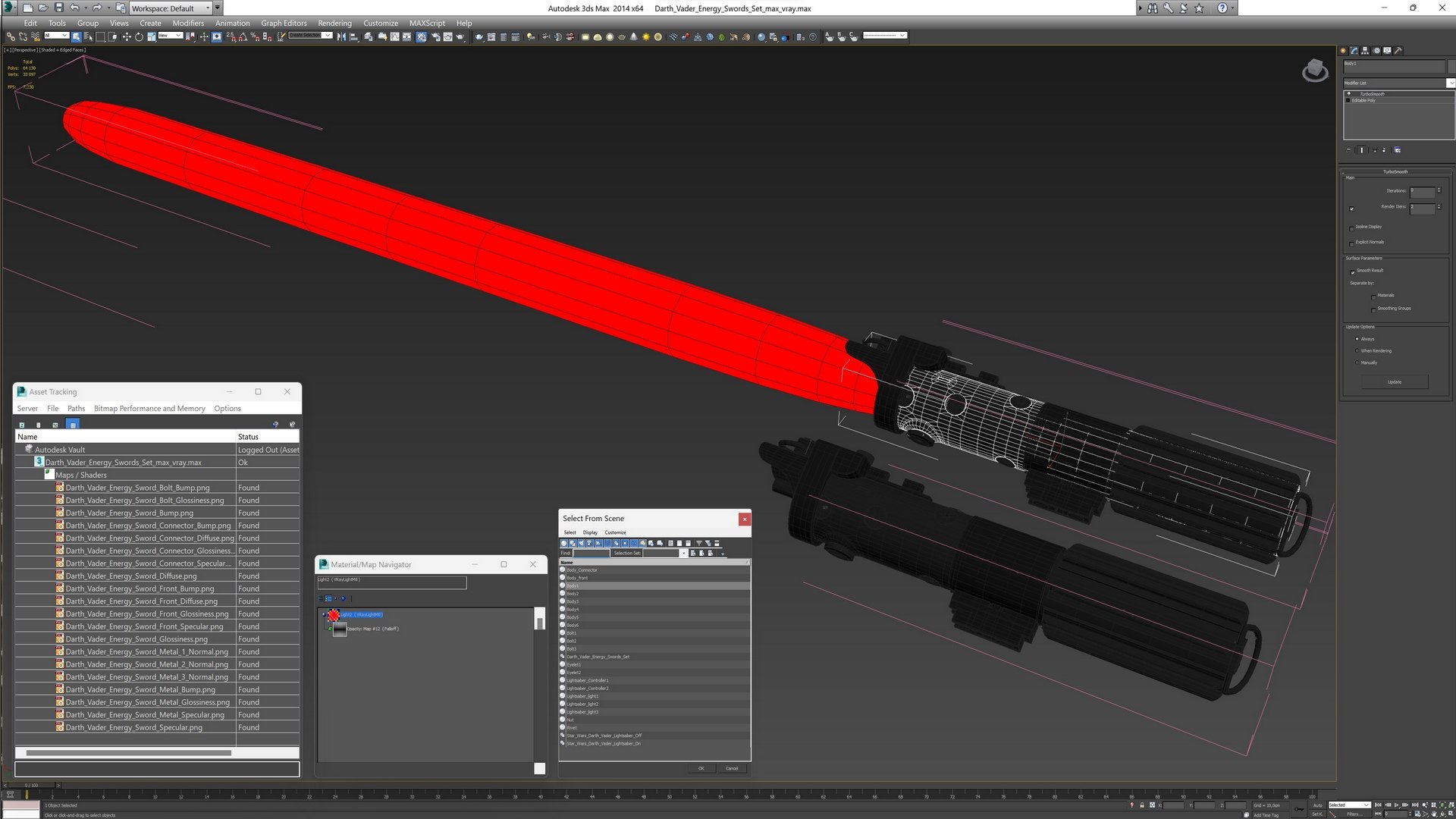
Task: Click the New Scene icon
Action: coord(27,8)
